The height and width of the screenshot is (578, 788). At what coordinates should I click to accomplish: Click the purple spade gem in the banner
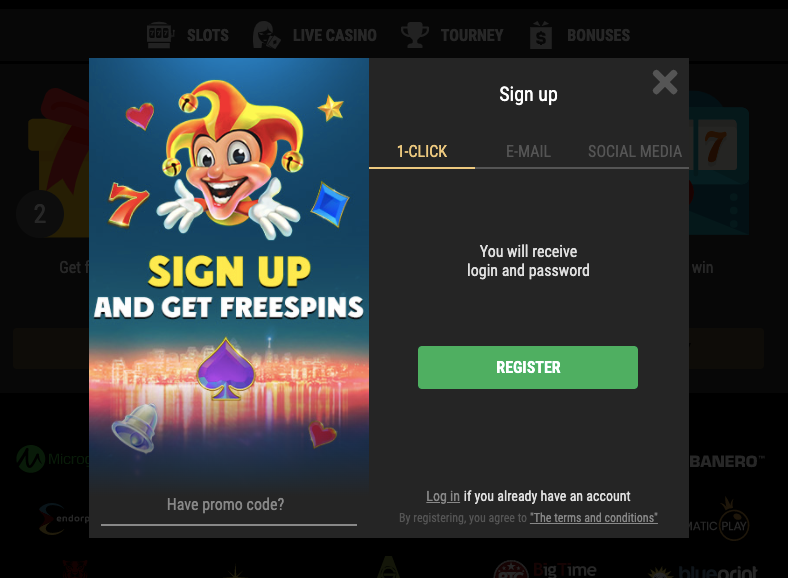pyautogui.click(x=226, y=369)
